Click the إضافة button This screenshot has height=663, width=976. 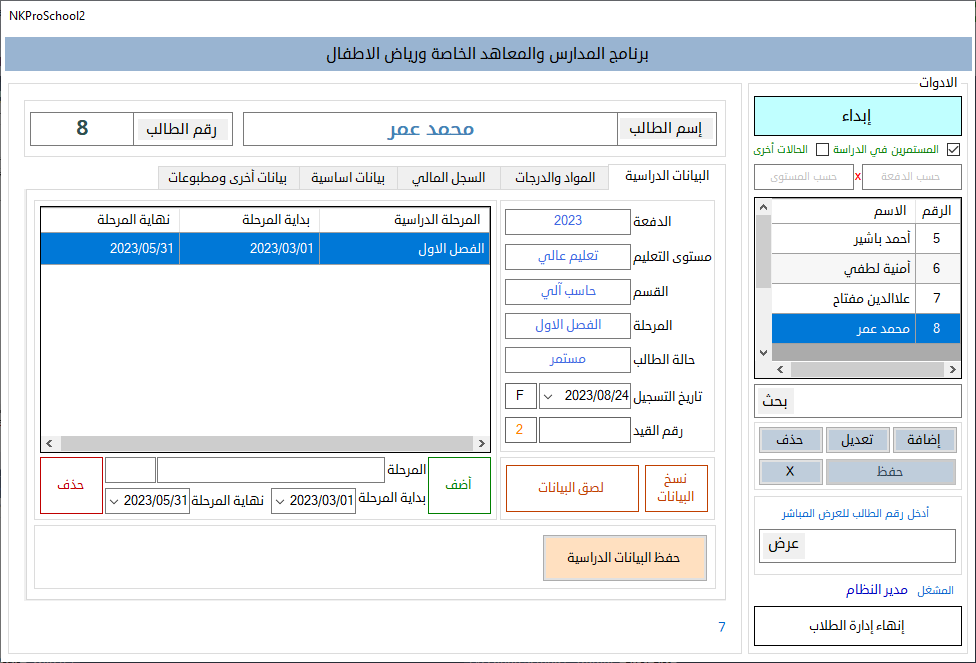pos(924,440)
